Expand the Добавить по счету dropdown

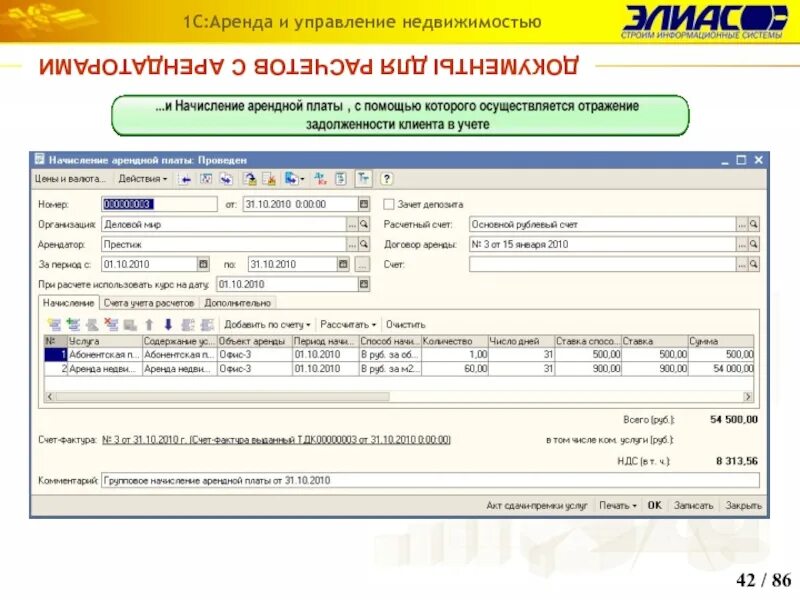(x=267, y=324)
